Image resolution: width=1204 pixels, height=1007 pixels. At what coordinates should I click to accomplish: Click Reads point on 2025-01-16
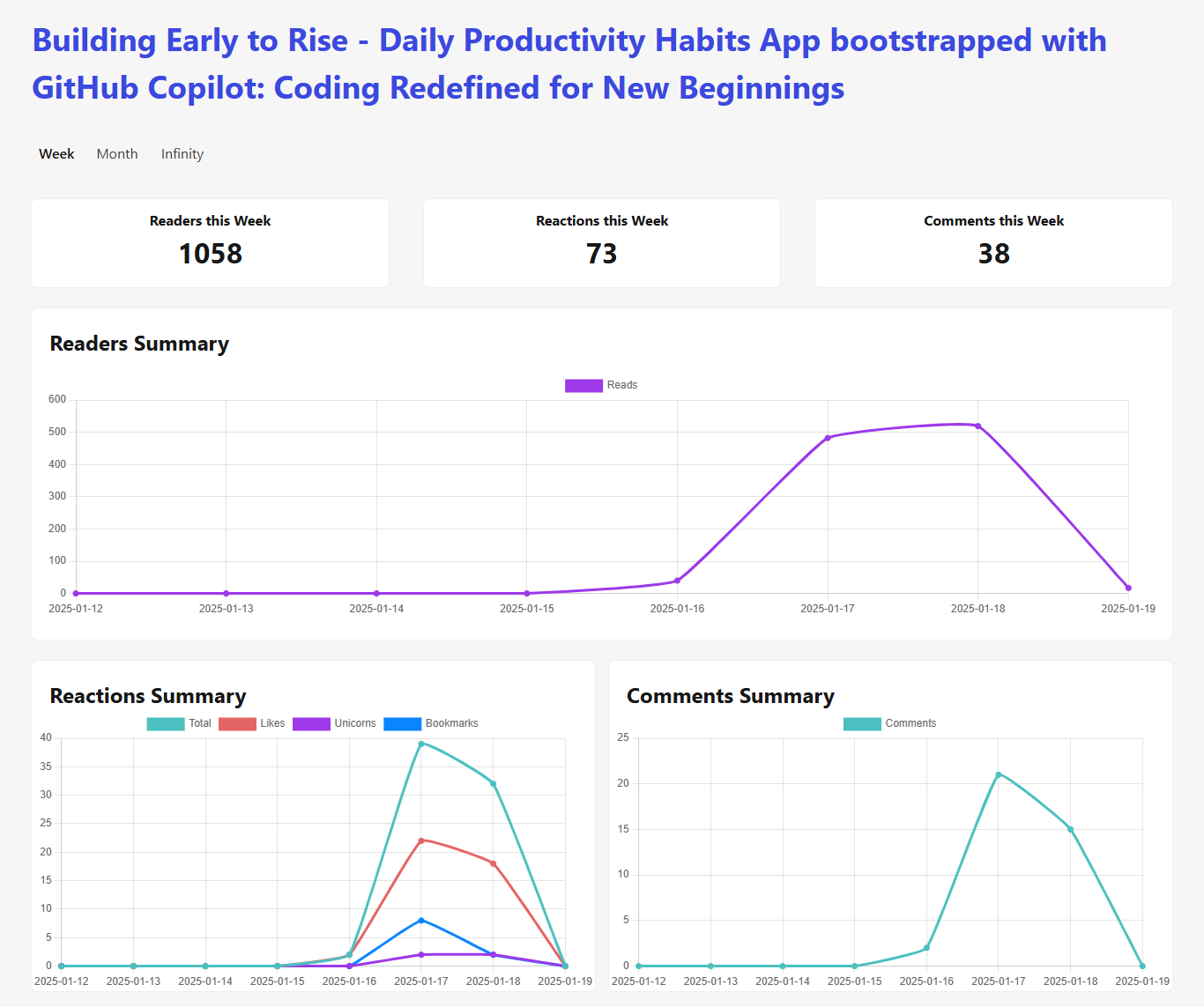click(677, 581)
